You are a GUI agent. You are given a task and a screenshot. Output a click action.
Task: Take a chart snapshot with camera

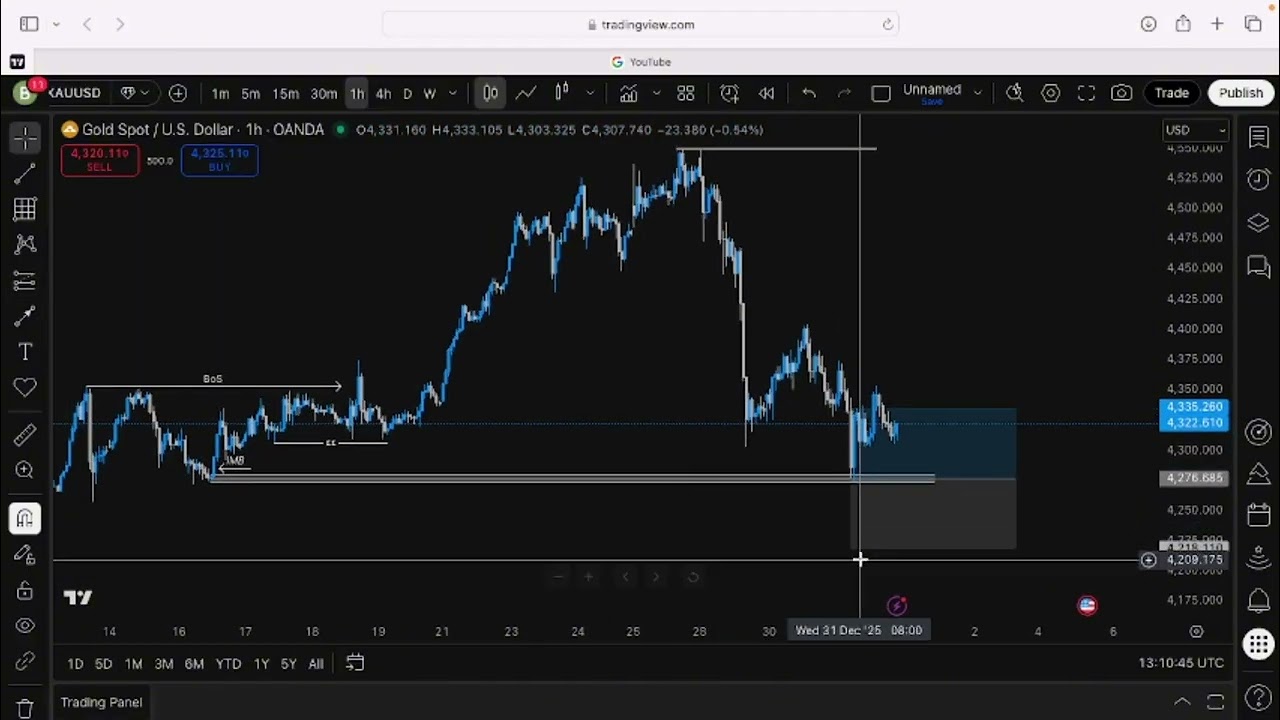tap(1122, 93)
